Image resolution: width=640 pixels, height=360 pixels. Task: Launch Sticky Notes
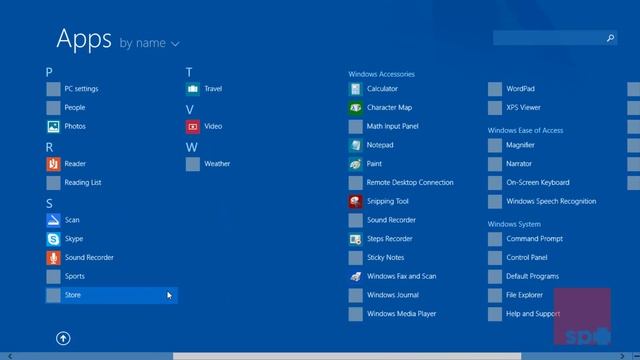(x=376, y=258)
